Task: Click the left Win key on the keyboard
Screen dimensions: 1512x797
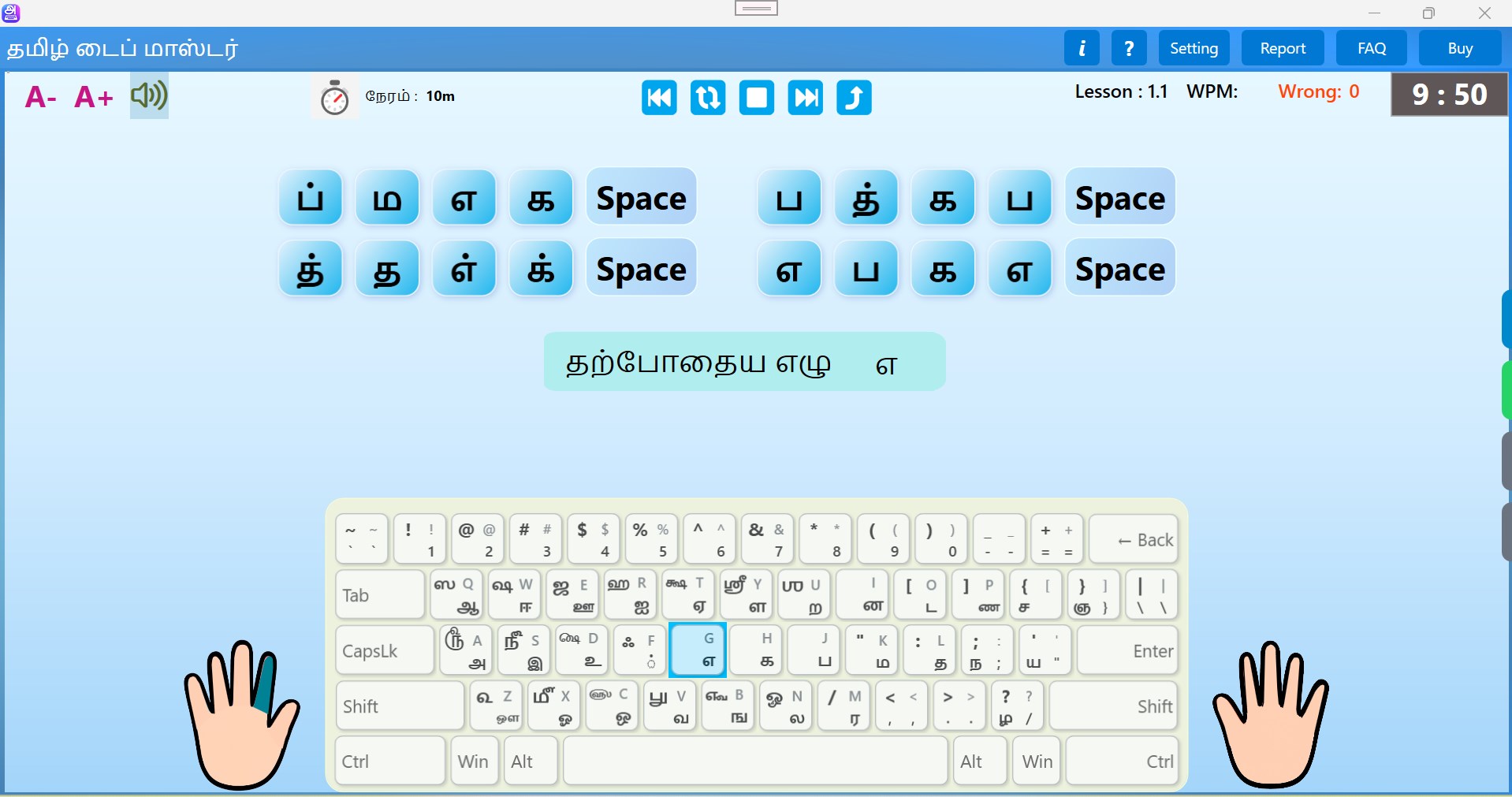Action: tap(474, 761)
